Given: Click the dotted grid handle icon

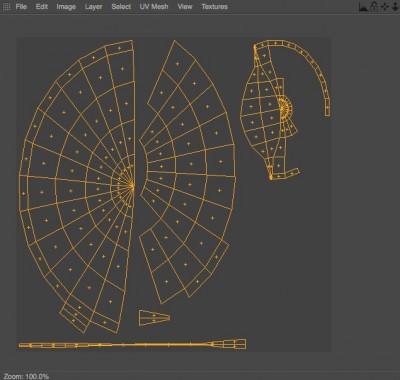Looking at the screenshot, I should coord(6,7).
